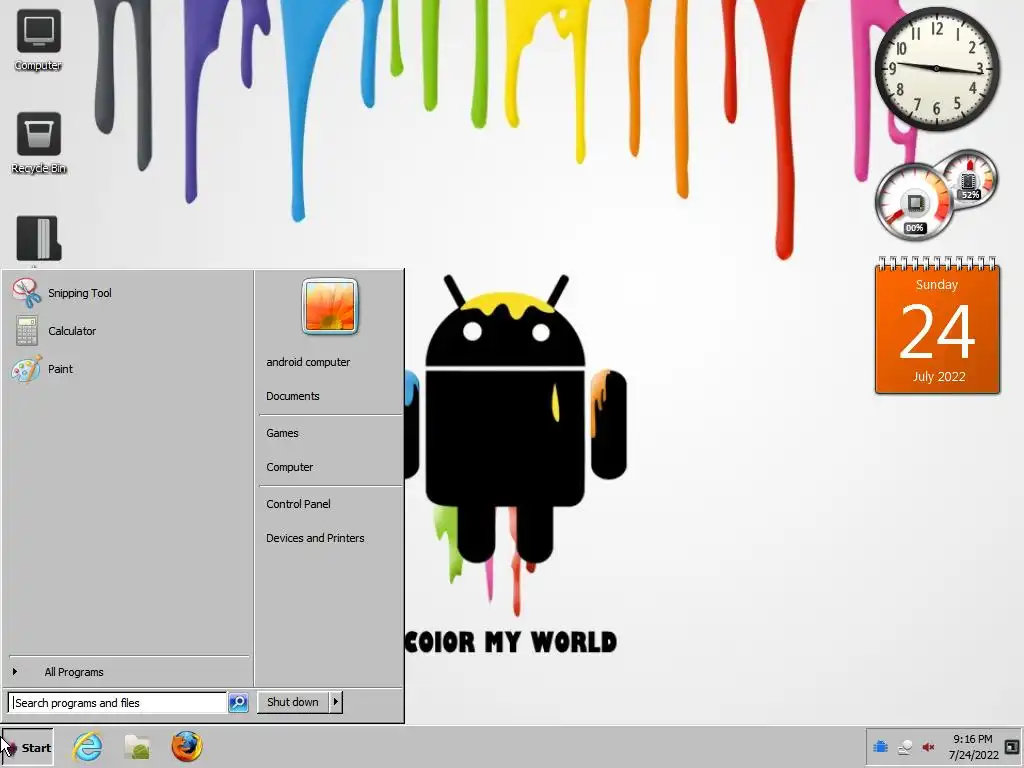This screenshot has height=768, width=1024.
Task: Open Internet Explorer from the taskbar
Action: [x=88, y=746]
